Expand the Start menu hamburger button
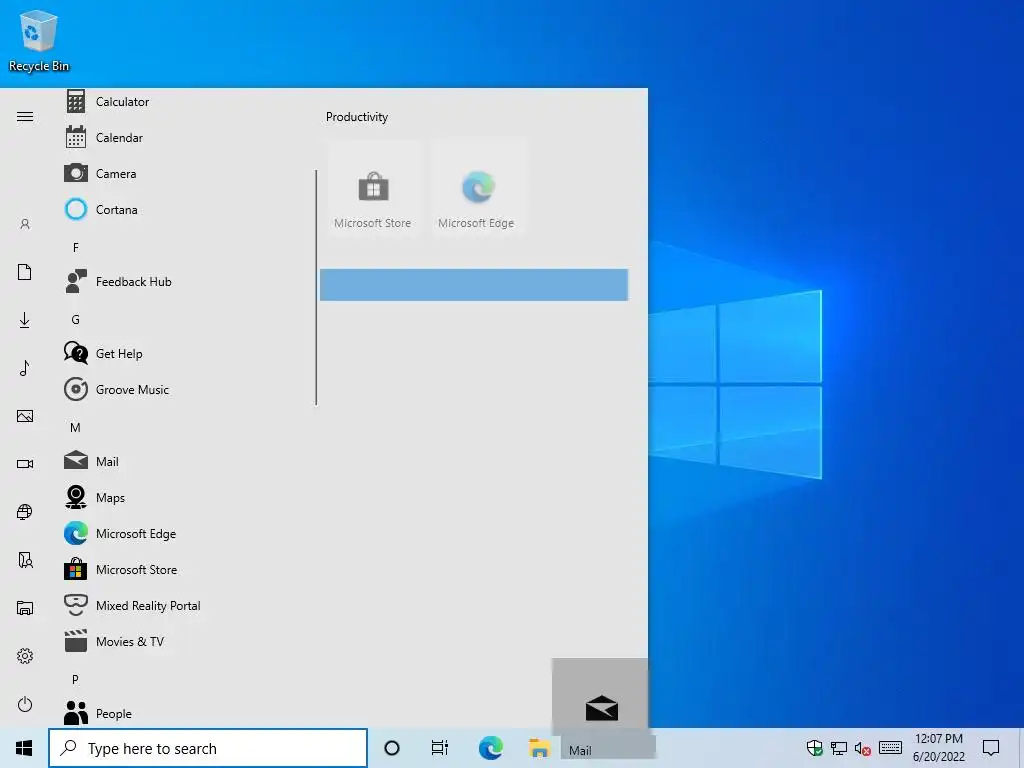Screen dimensions: 1024x768 [x=25, y=117]
